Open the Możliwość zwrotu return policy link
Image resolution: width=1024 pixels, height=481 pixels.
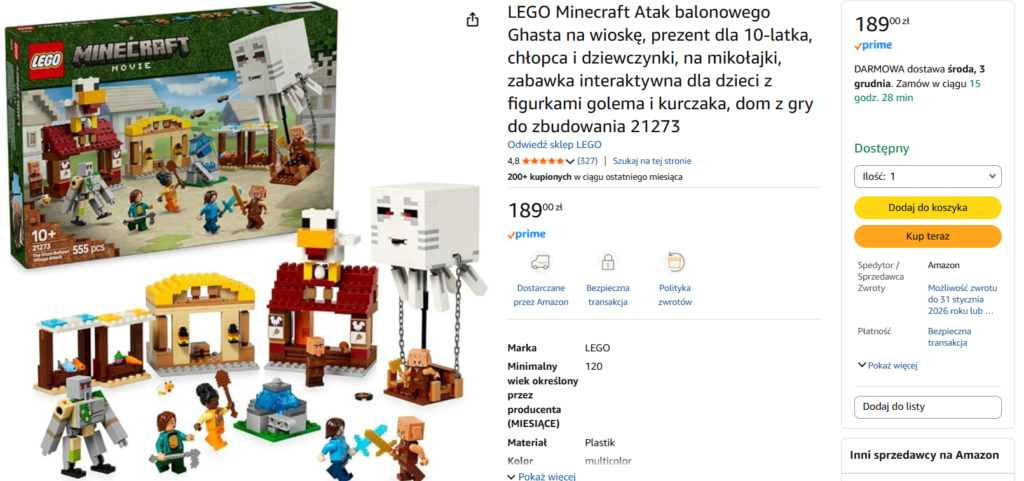point(963,299)
